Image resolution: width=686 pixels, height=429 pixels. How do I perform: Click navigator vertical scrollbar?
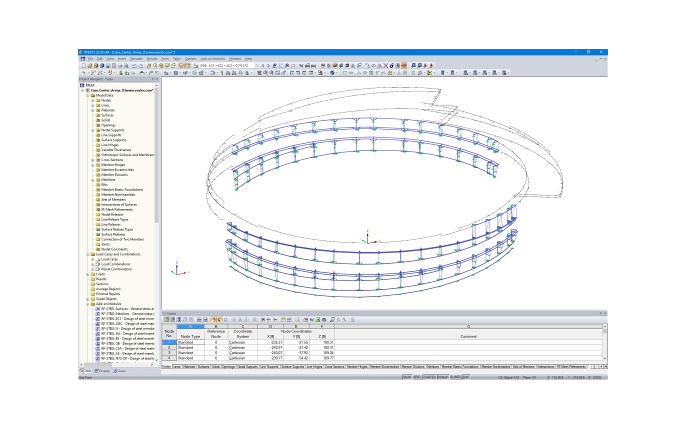click(x=157, y=153)
